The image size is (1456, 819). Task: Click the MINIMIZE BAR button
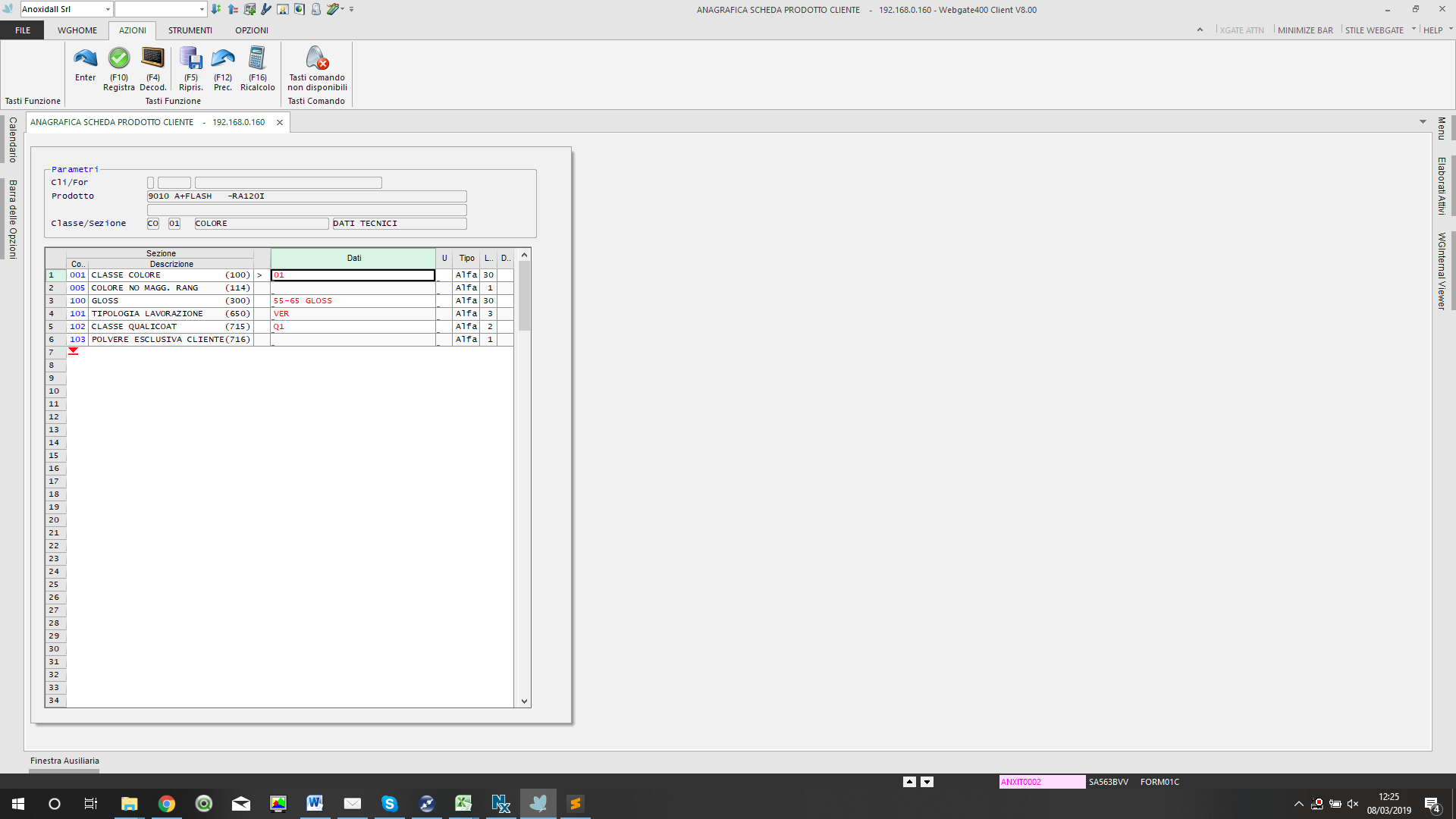(x=1305, y=30)
